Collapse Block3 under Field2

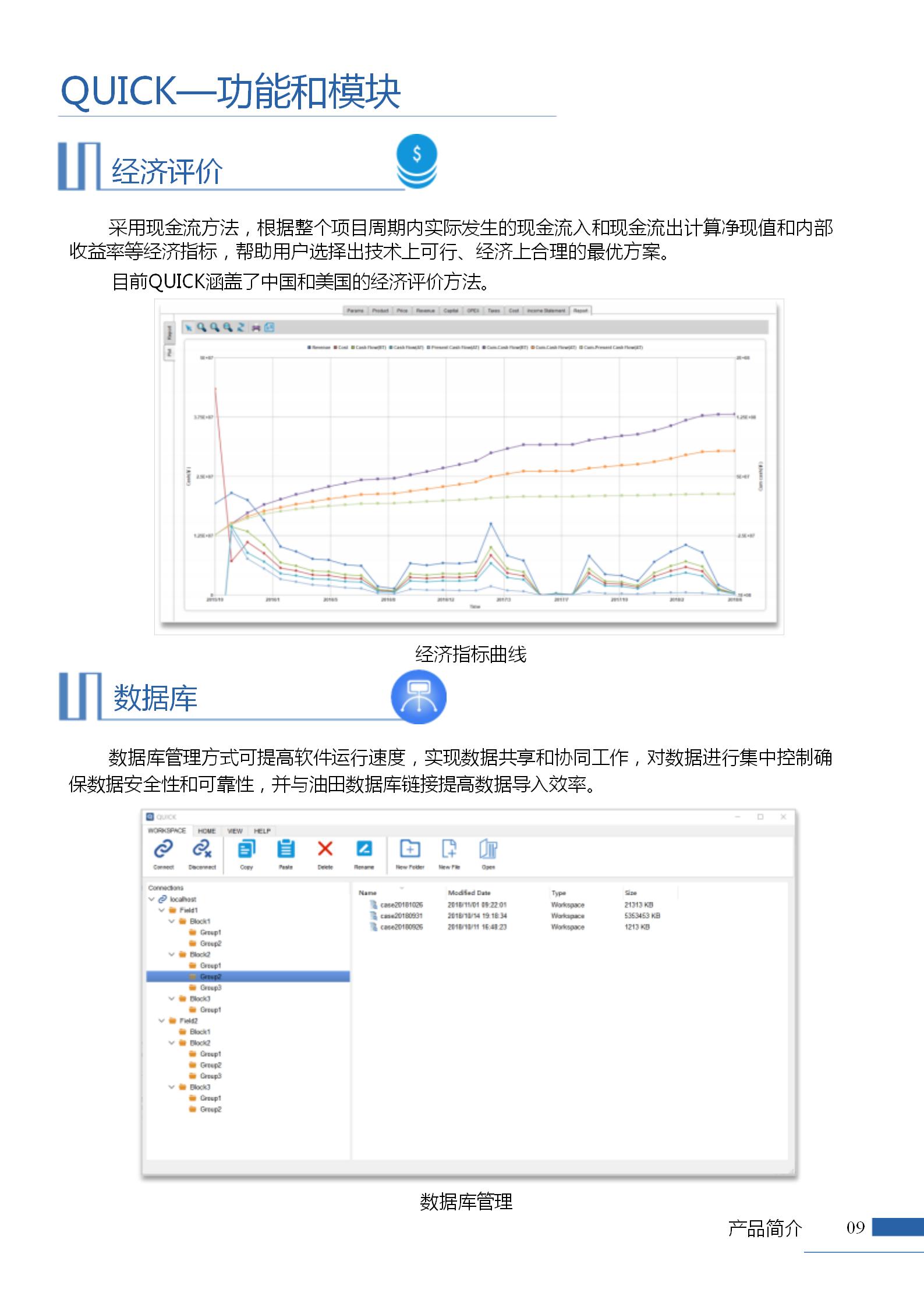tap(172, 1087)
